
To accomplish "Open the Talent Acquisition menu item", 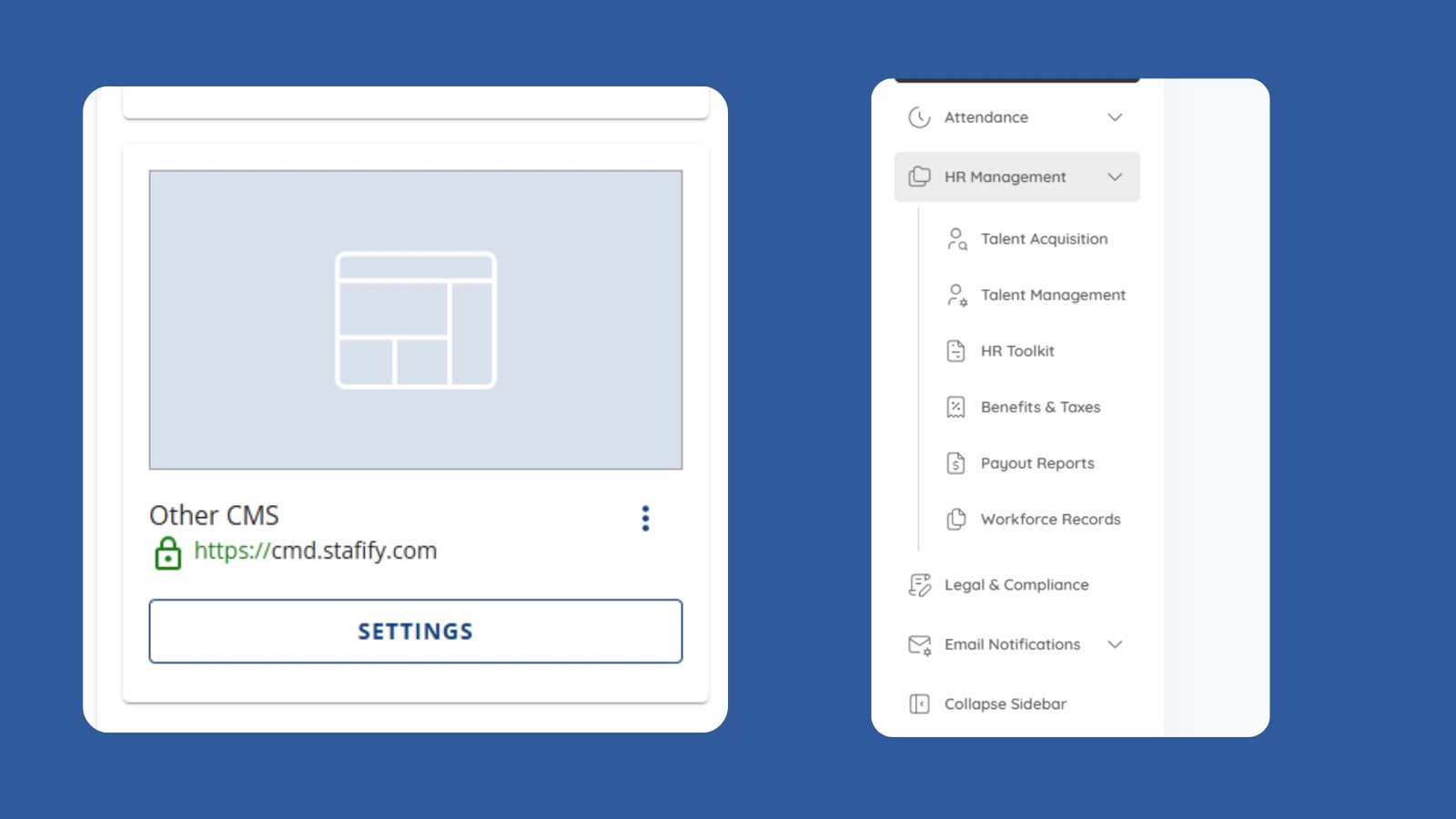I will pos(1044,239).
